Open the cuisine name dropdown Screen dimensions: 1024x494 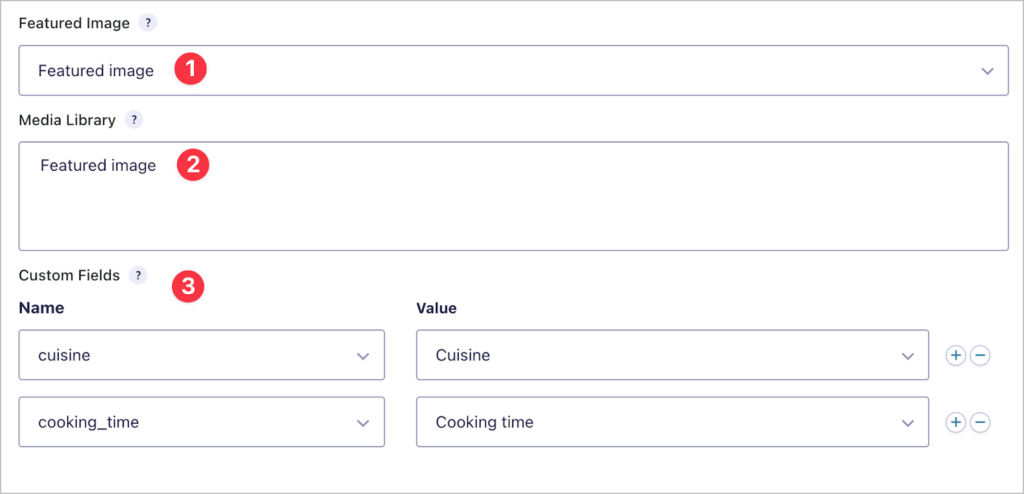pos(201,355)
